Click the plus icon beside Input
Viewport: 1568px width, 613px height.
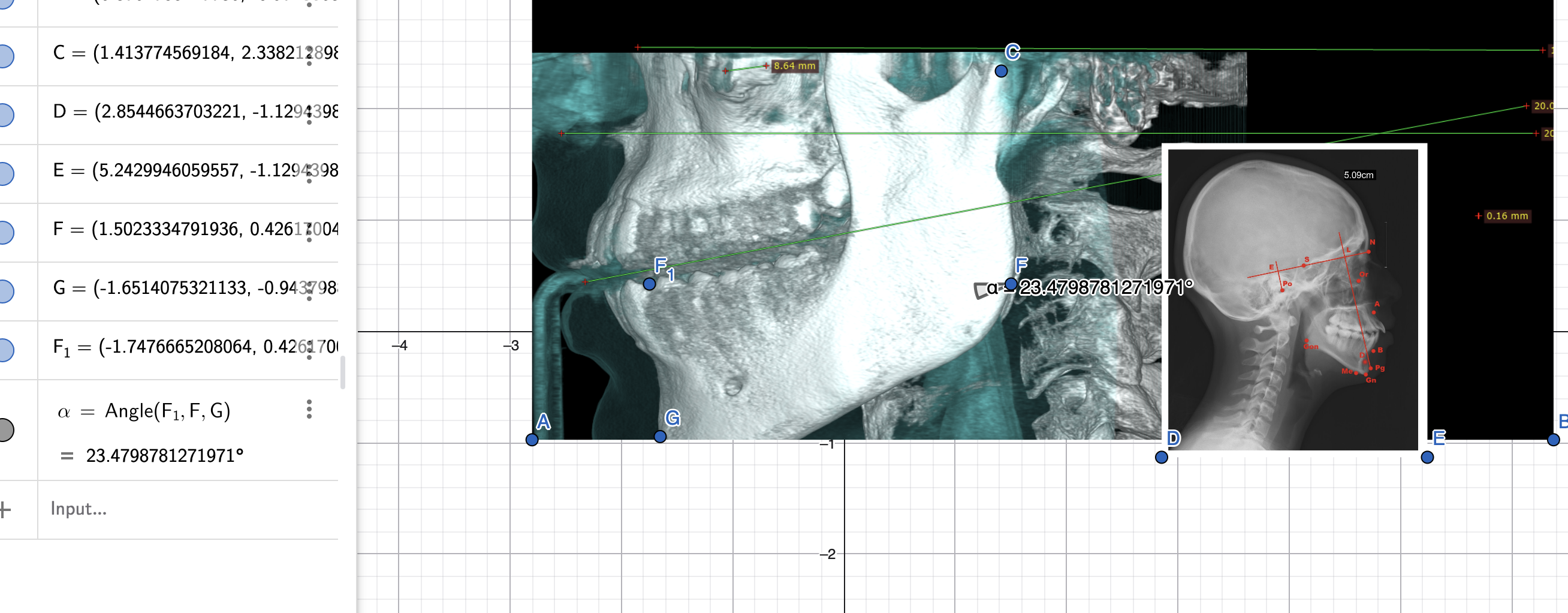5,509
